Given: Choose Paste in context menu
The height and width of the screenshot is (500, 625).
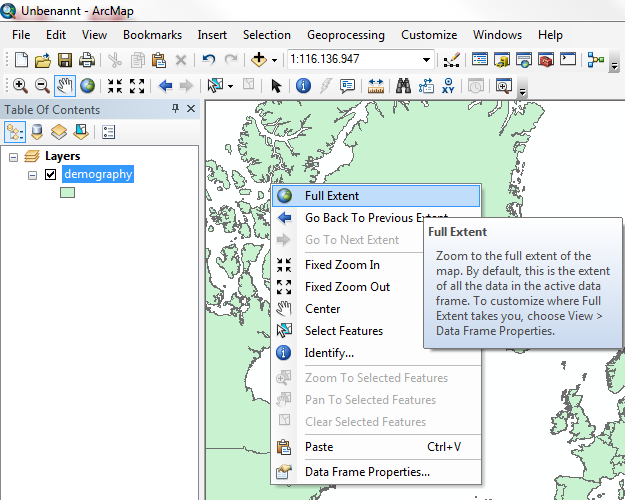Looking at the screenshot, I should click(376, 447).
